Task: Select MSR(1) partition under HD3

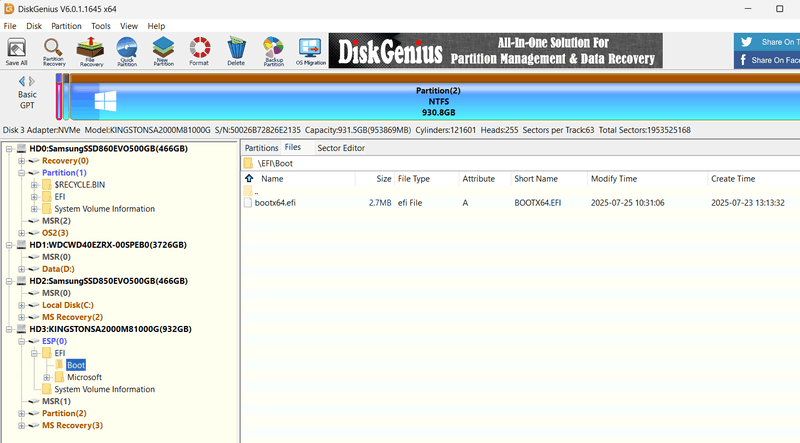Action: (56, 401)
